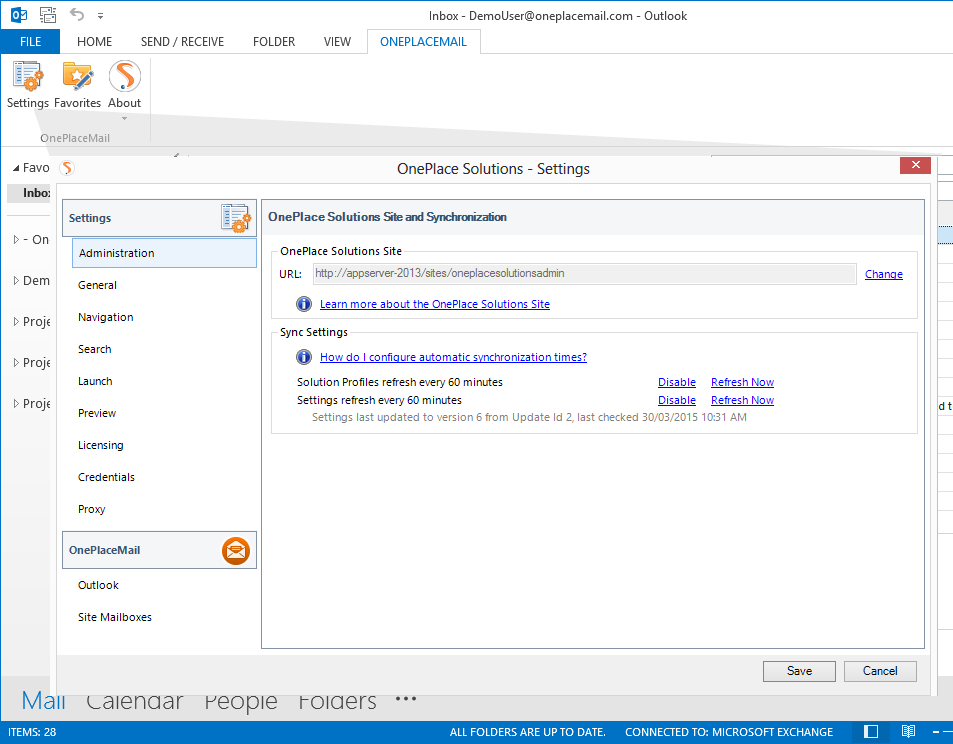Viewport: 953px width, 744px height.
Task: Click the Undo icon in title bar
Action: coord(77,16)
